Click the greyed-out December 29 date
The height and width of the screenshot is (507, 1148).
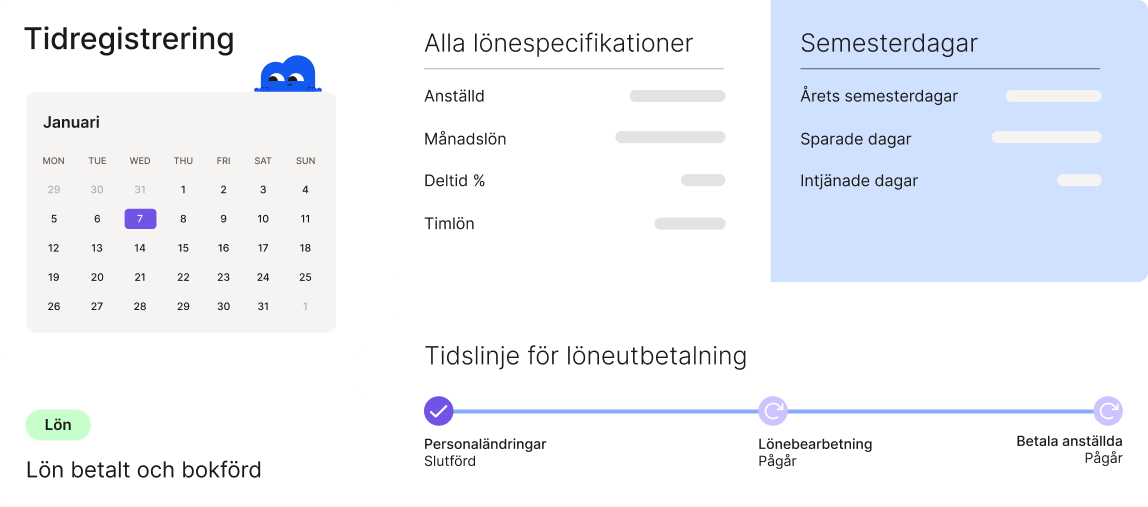click(x=54, y=190)
